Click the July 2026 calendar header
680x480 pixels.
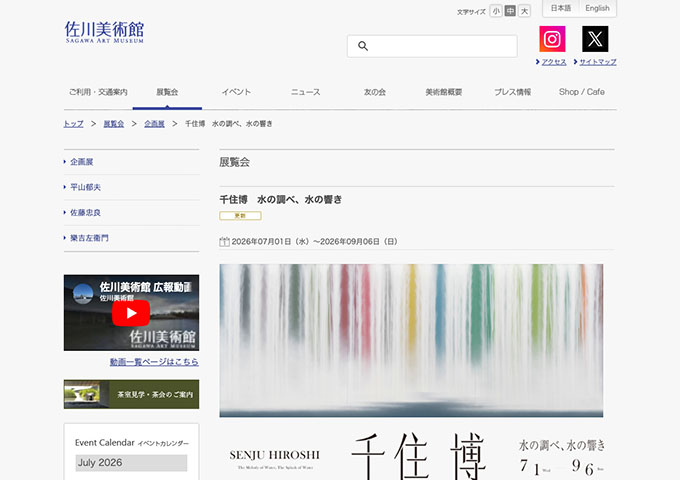tap(131, 463)
